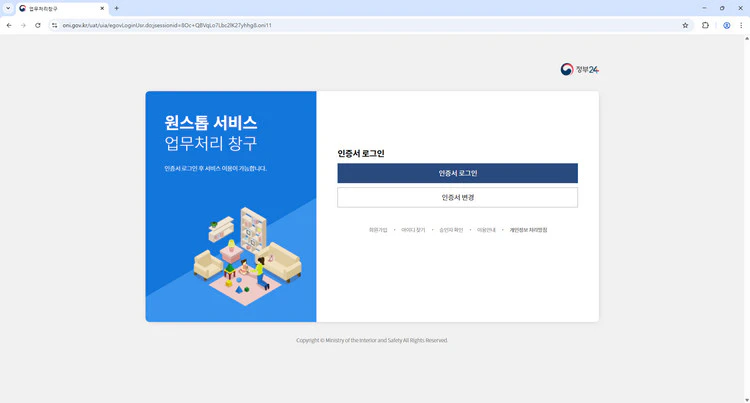Open the 회원가입 link
This screenshot has width=750, height=403.
pos(377,230)
